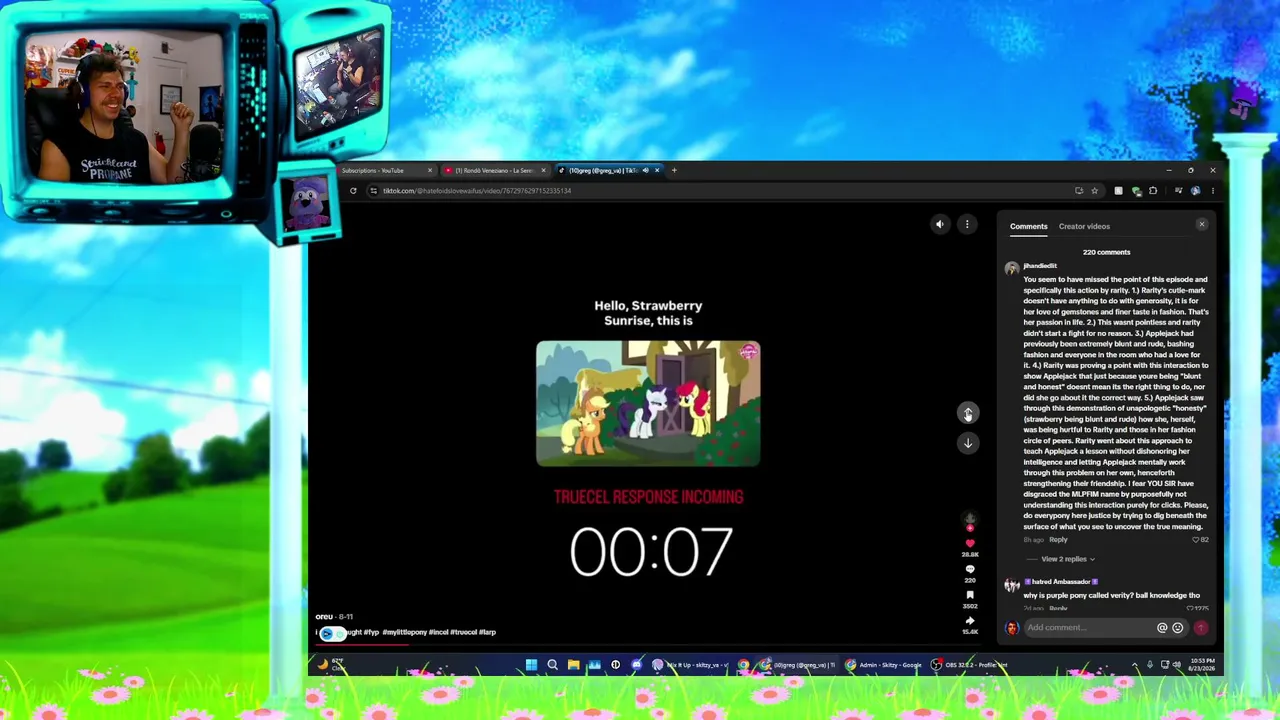Switch to the Creator videos tab

pyautogui.click(x=1084, y=226)
